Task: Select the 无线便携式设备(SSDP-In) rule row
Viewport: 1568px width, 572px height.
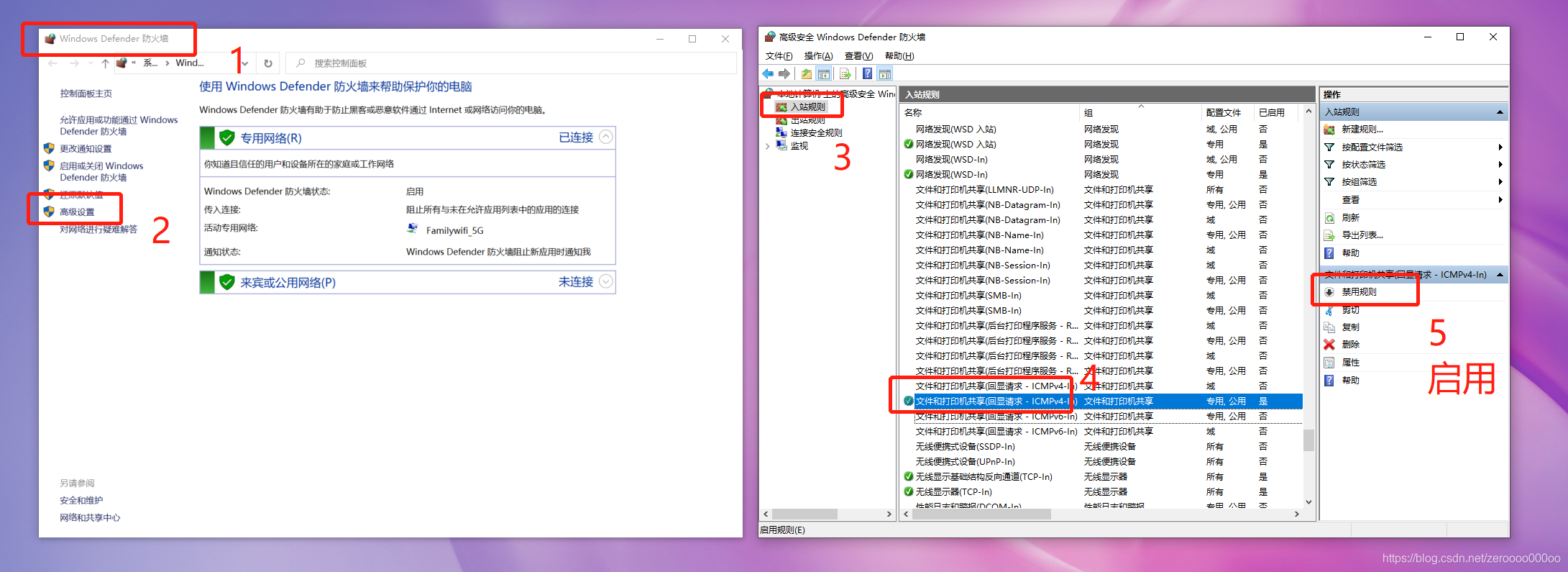Action: [x=1101, y=447]
